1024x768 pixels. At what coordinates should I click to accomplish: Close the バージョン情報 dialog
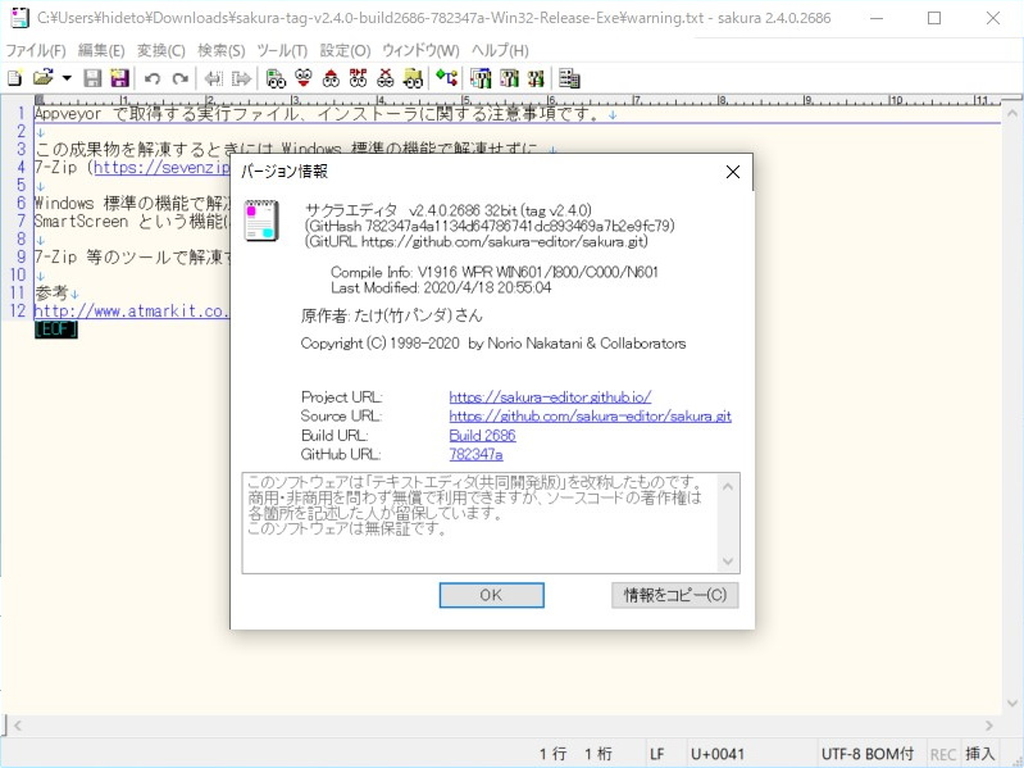click(x=733, y=172)
